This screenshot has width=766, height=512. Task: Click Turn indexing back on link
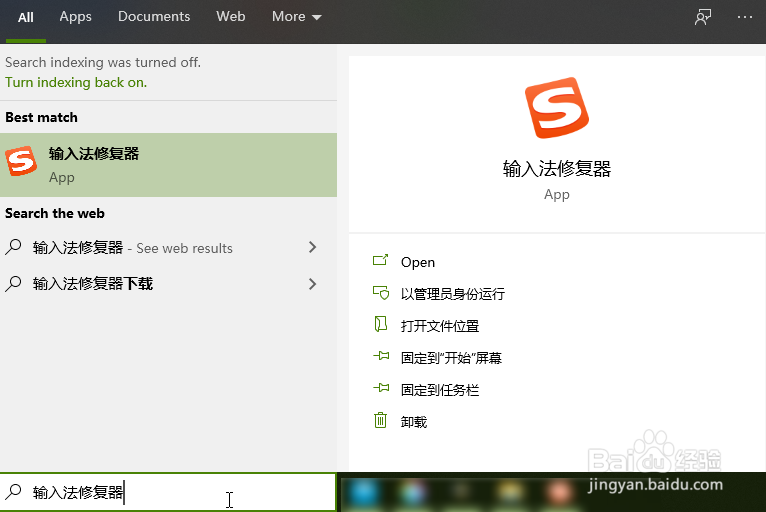76,82
